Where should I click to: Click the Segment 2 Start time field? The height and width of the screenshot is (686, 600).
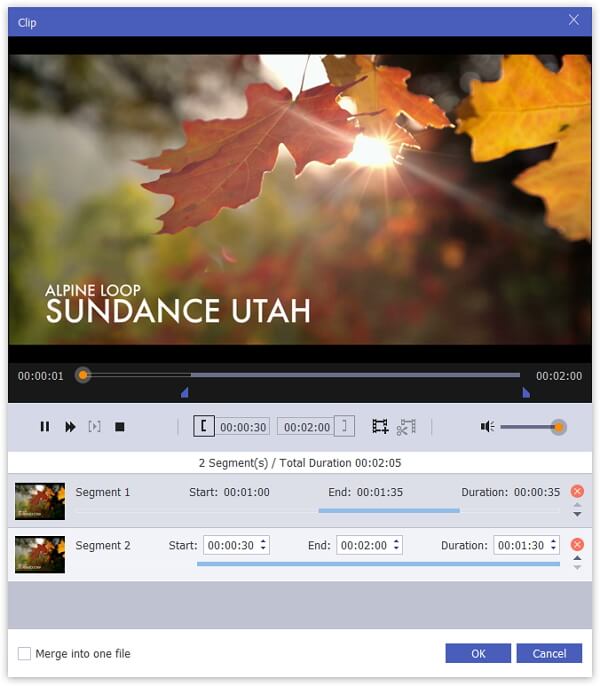(236, 545)
